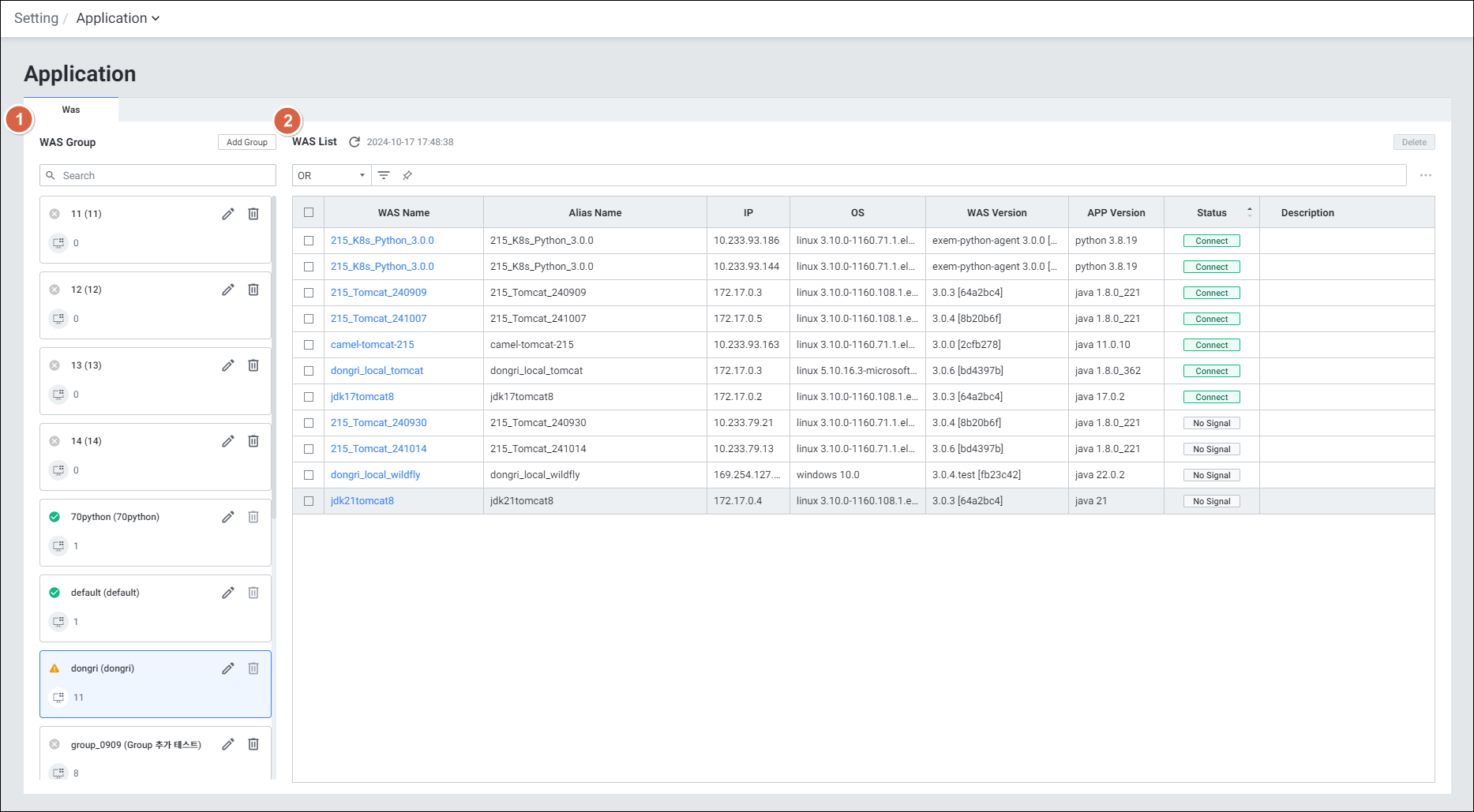Tick the checkbox for camel-tomcat-215 row

pos(309,345)
